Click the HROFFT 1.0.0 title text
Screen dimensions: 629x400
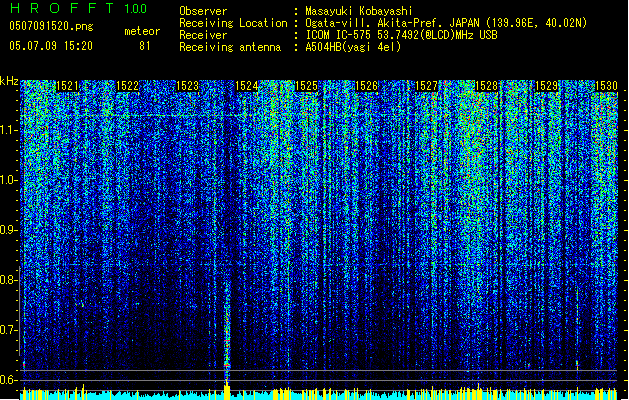pyautogui.click(x=79, y=8)
